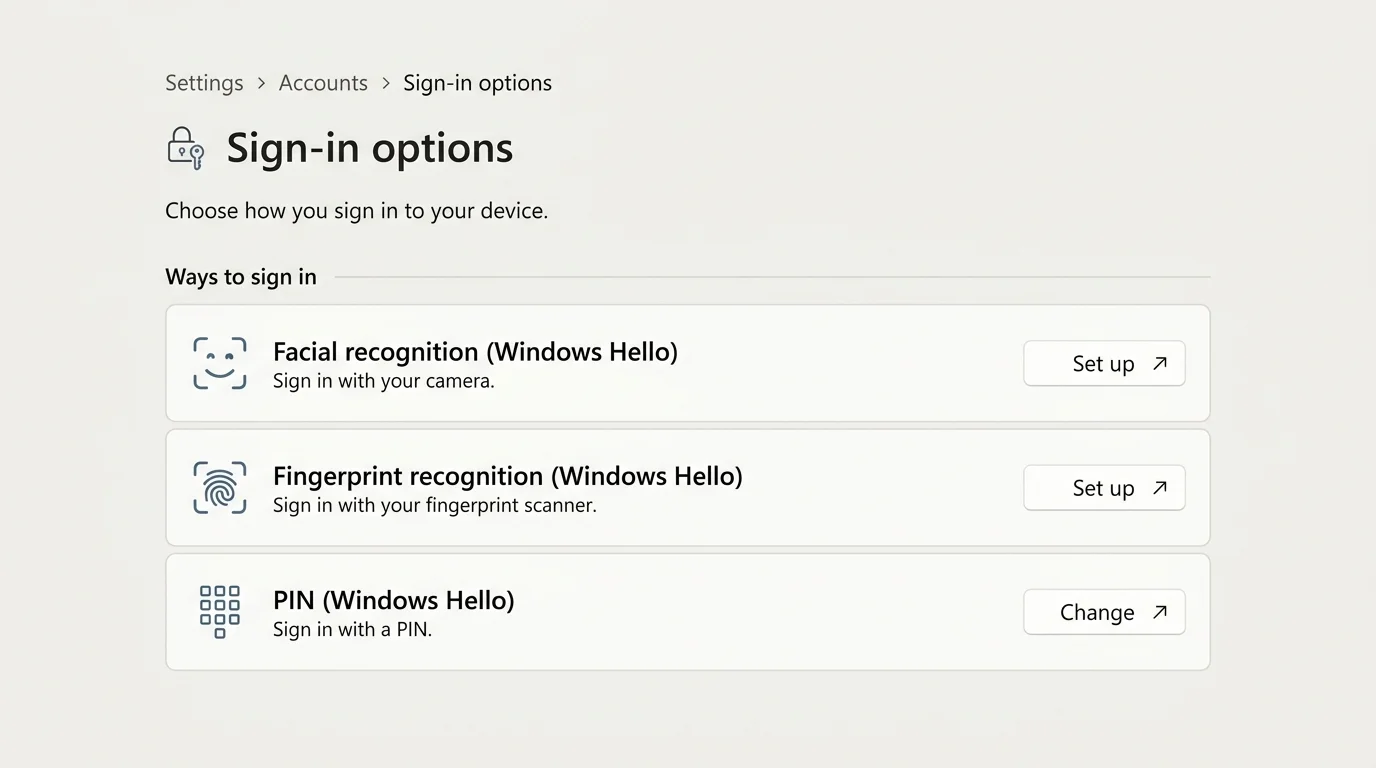Go back to Settings in breadcrumb
The width and height of the screenshot is (1376, 768).
pos(204,83)
